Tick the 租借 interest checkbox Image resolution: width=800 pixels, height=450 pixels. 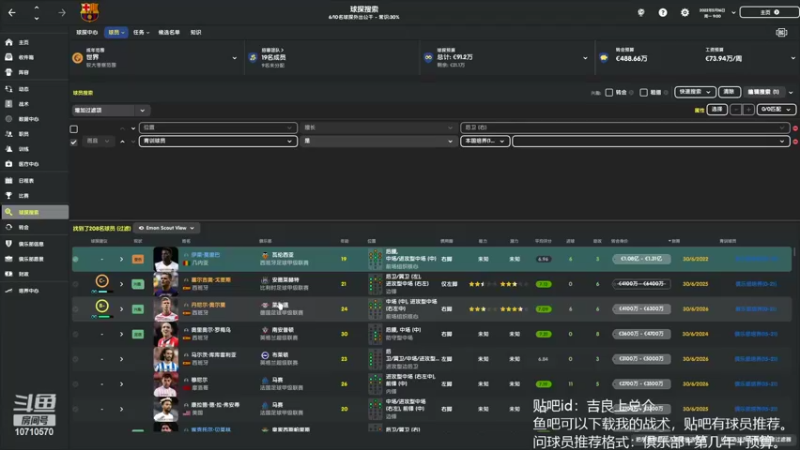point(643,92)
